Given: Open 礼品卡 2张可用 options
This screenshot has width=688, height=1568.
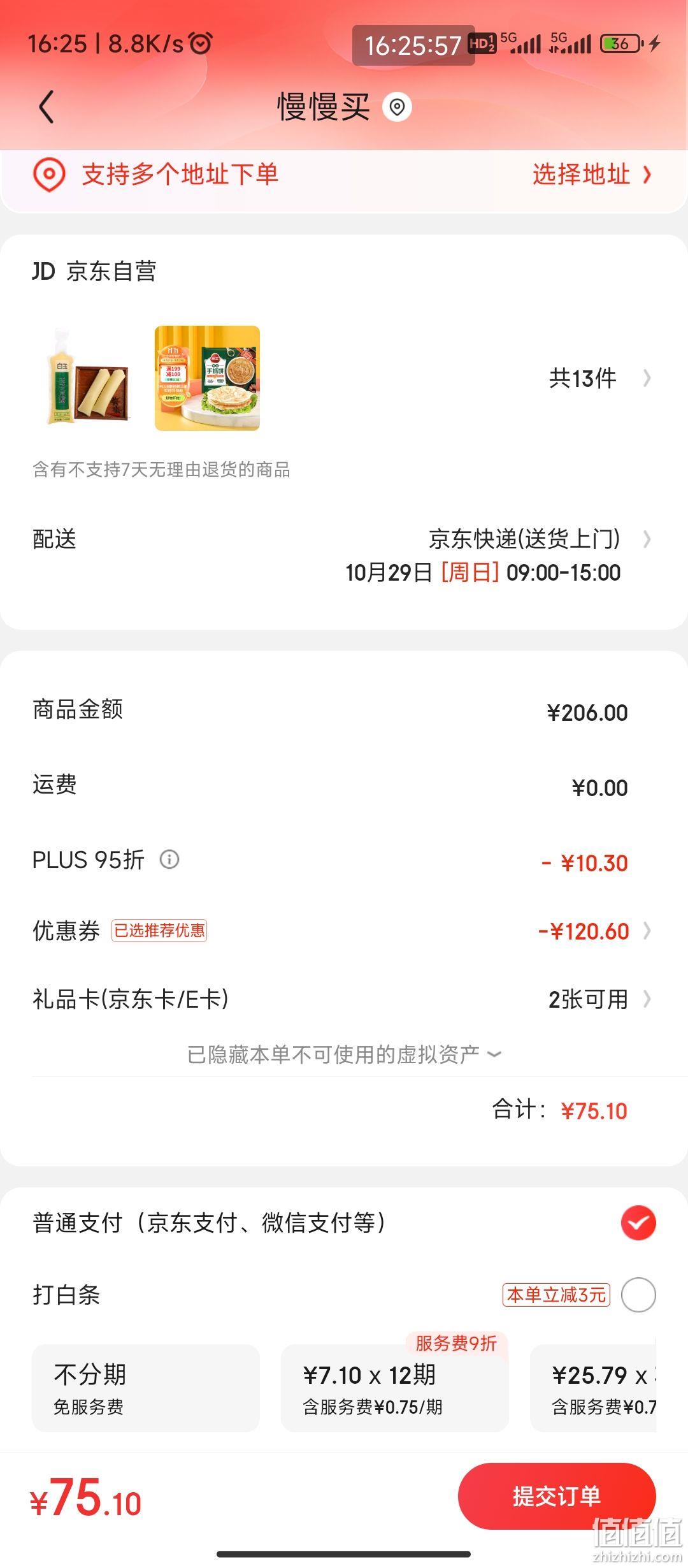Looking at the screenshot, I should (344, 999).
